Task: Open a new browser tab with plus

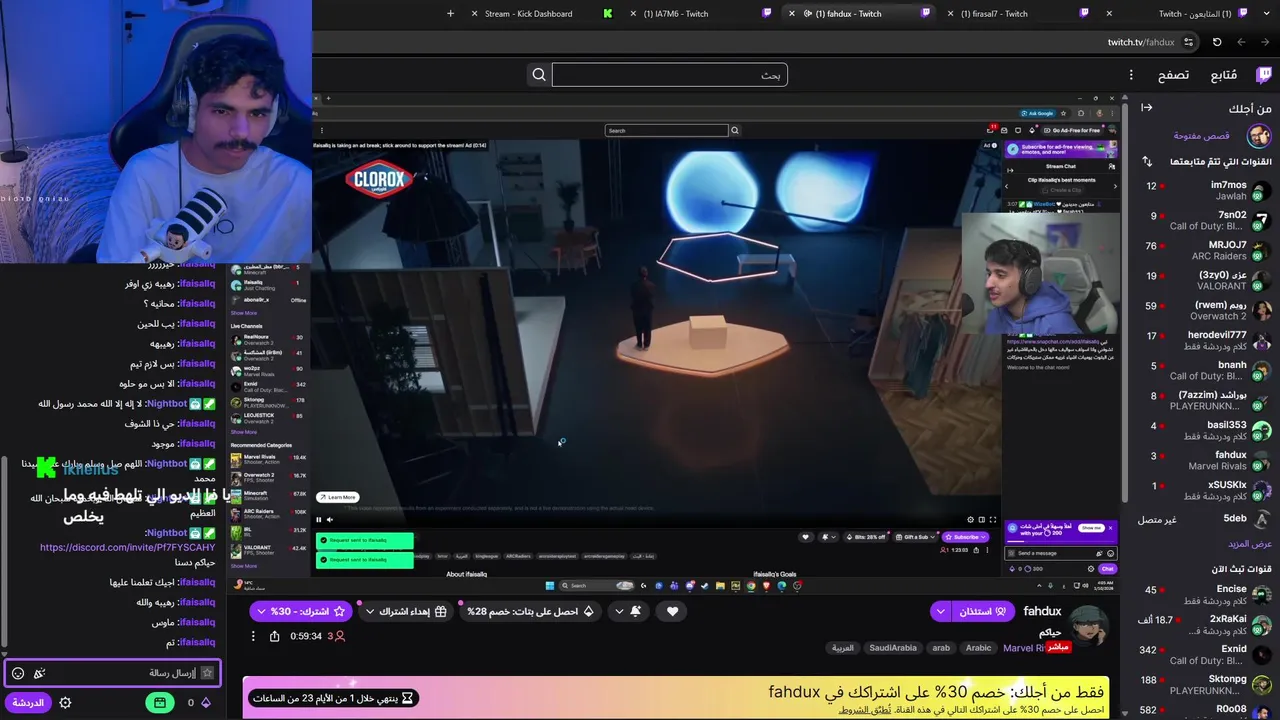Action: [450, 13]
